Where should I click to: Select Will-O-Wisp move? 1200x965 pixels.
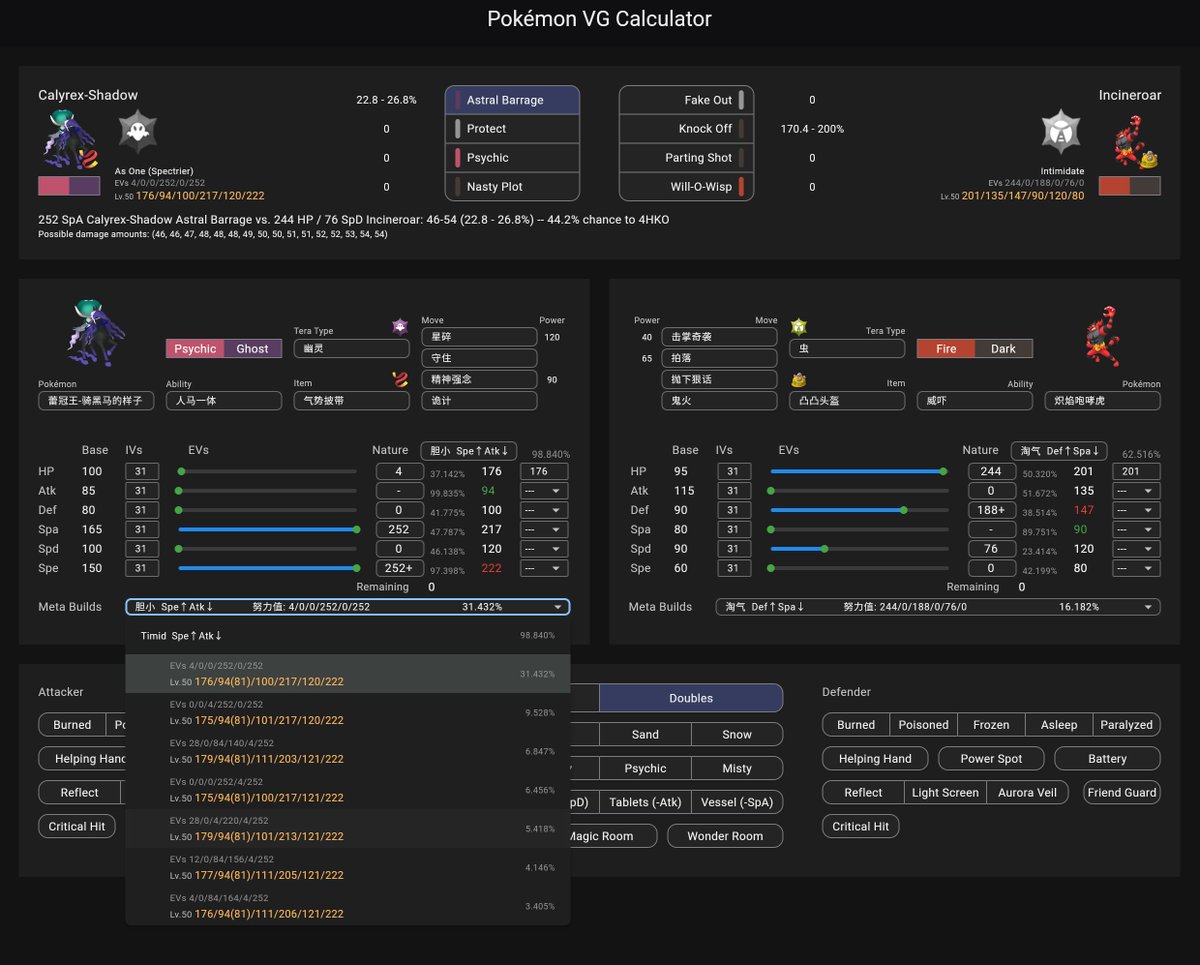pos(686,187)
